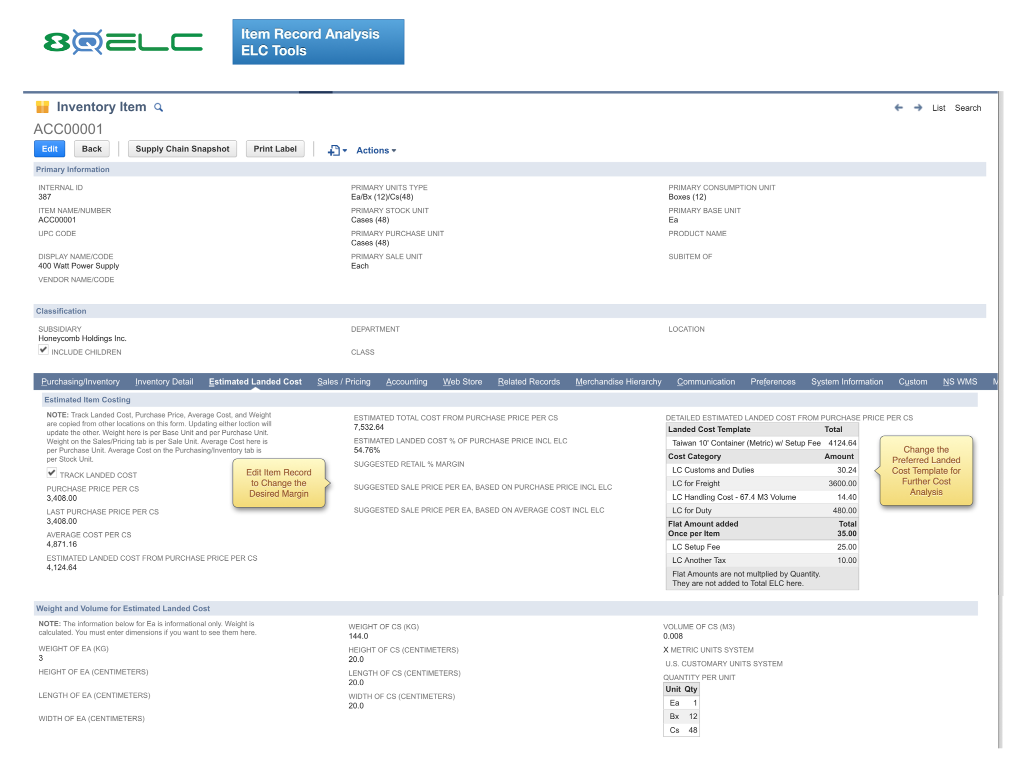1024x768 pixels.
Task: Click the Back button
Action: [x=91, y=149]
